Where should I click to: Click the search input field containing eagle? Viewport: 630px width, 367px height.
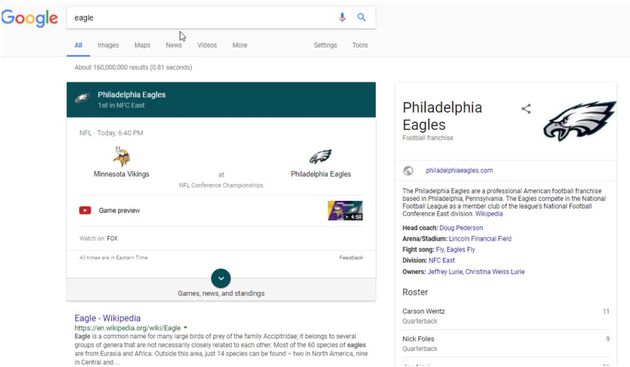click(x=201, y=18)
